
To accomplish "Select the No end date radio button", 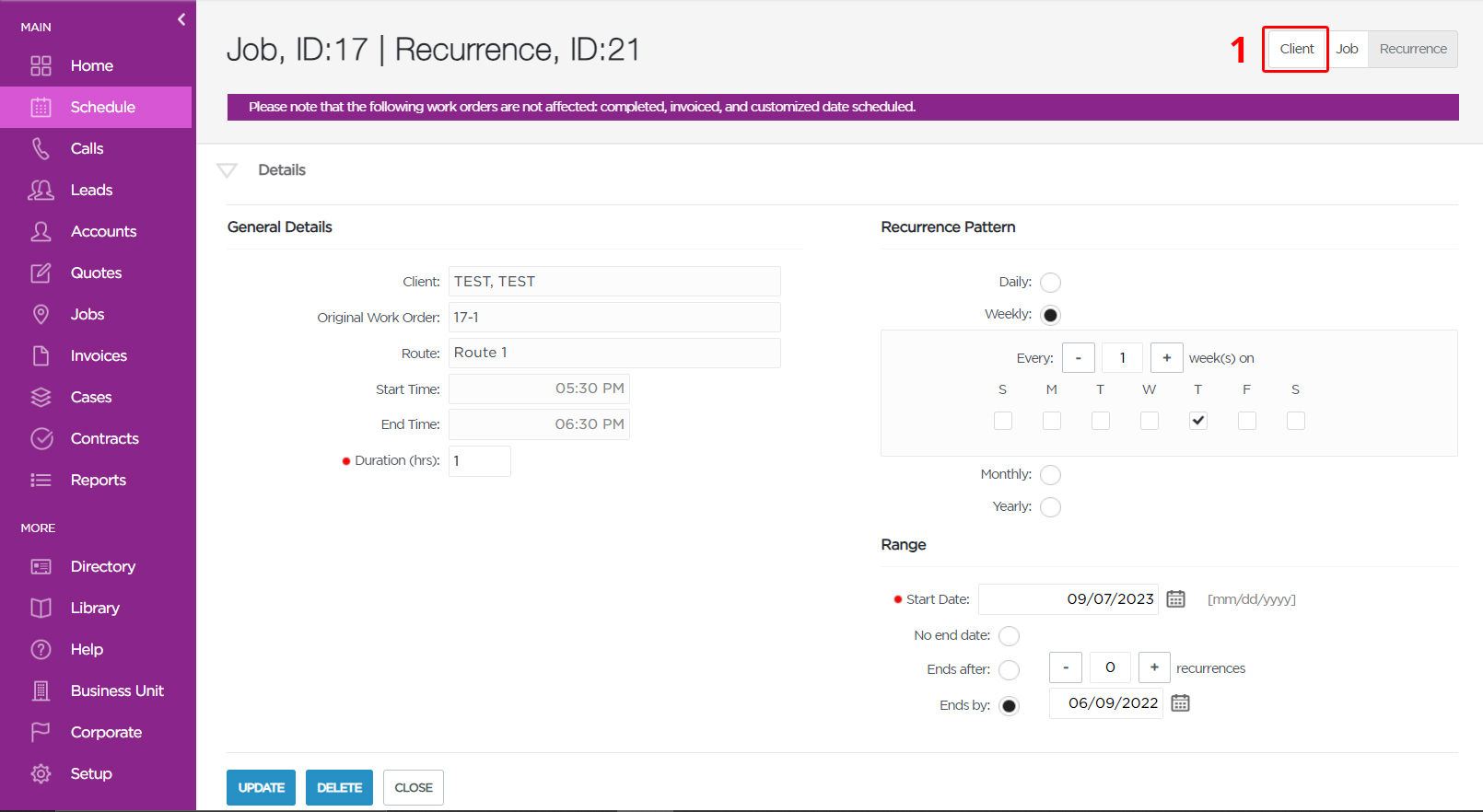I will 1010,636.
